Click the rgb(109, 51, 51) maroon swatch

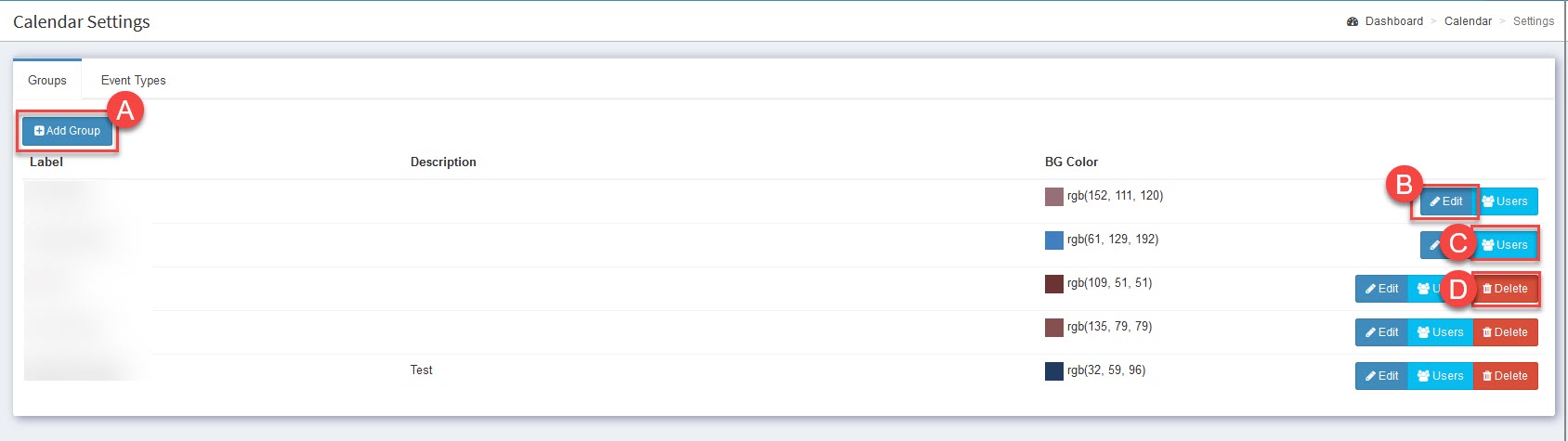click(1054, 284)
